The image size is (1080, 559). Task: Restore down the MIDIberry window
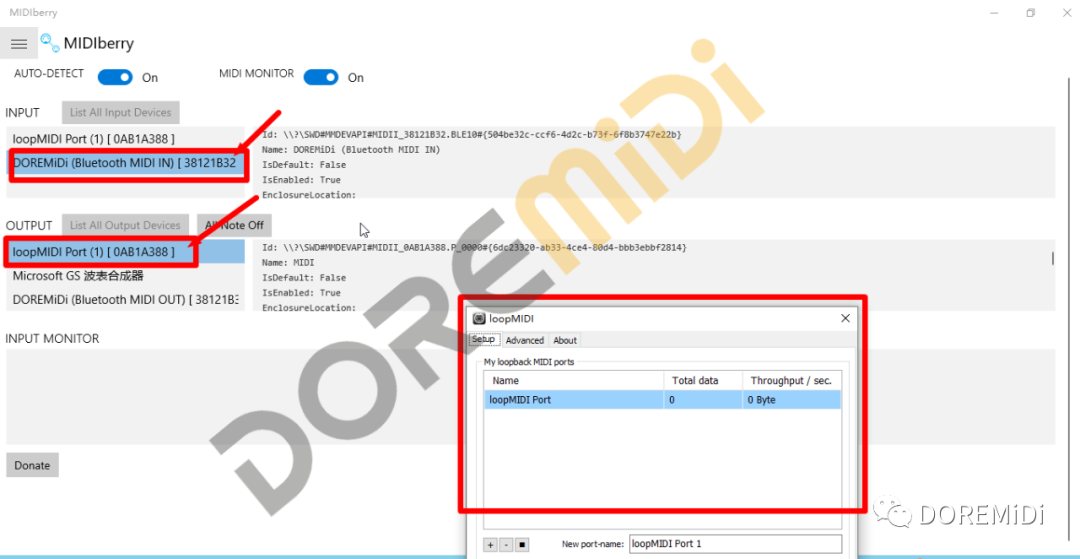[1030, 13]
